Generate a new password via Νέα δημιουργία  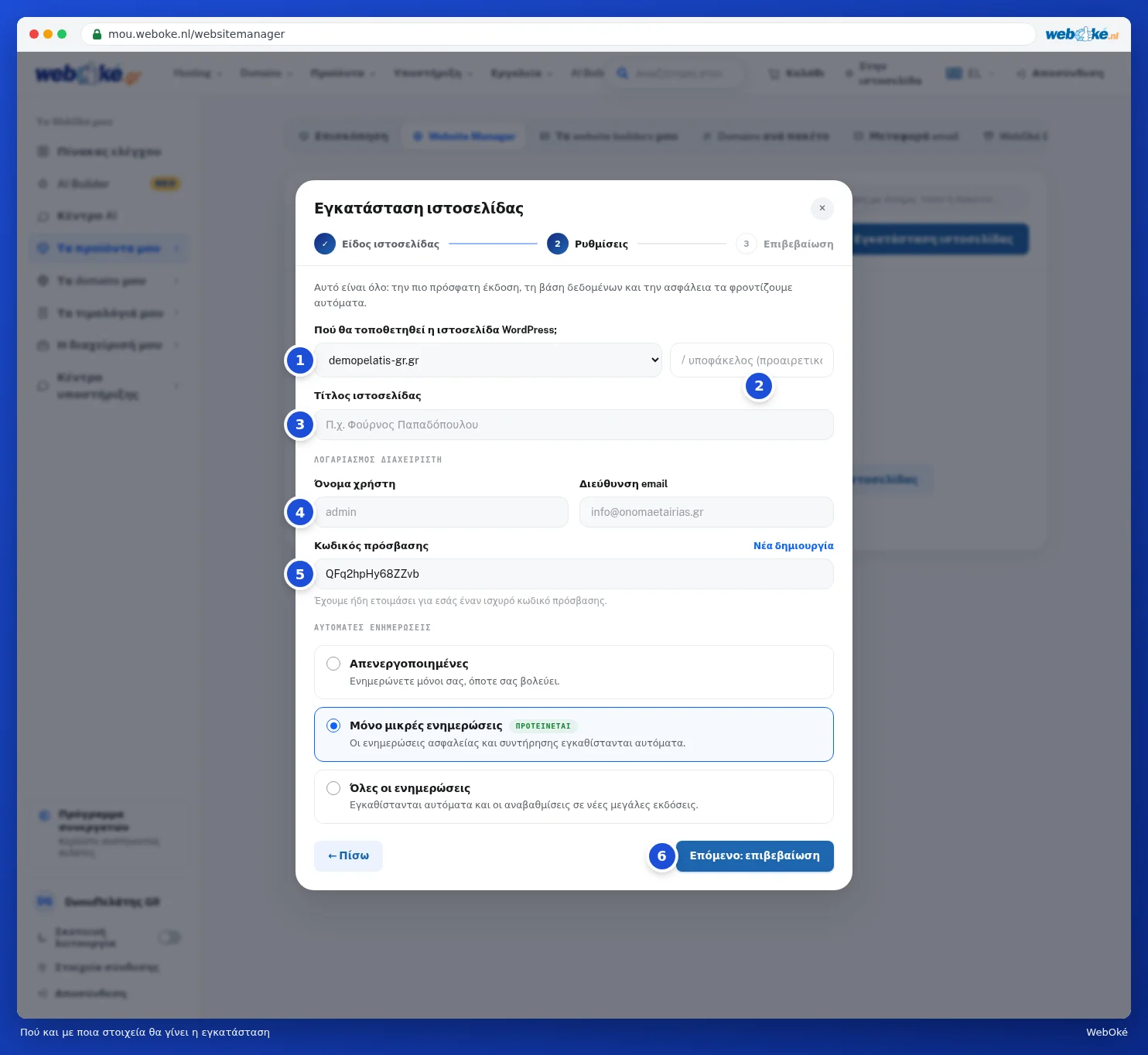pos(794,545)
